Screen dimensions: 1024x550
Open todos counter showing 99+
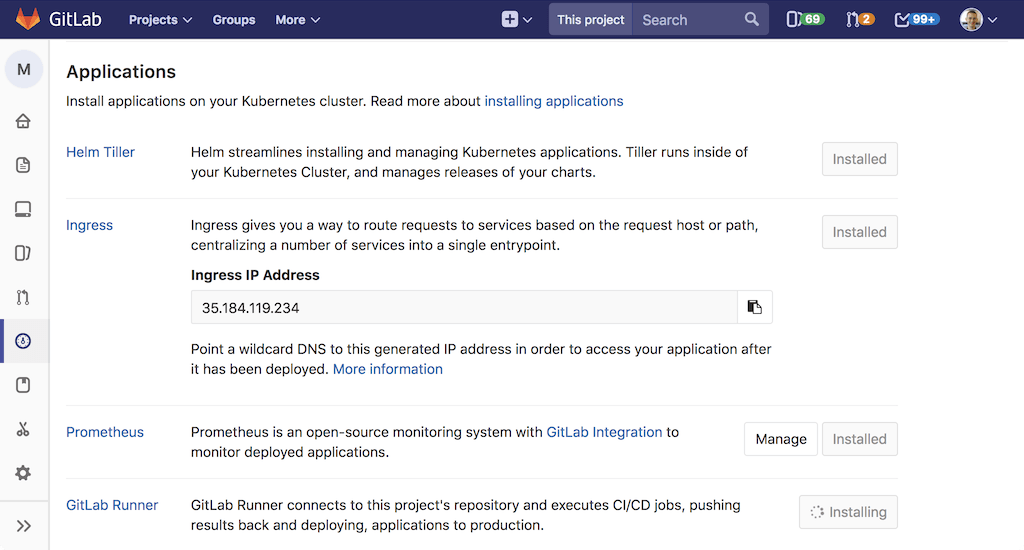pyautogui.click(x=916, y=20)
